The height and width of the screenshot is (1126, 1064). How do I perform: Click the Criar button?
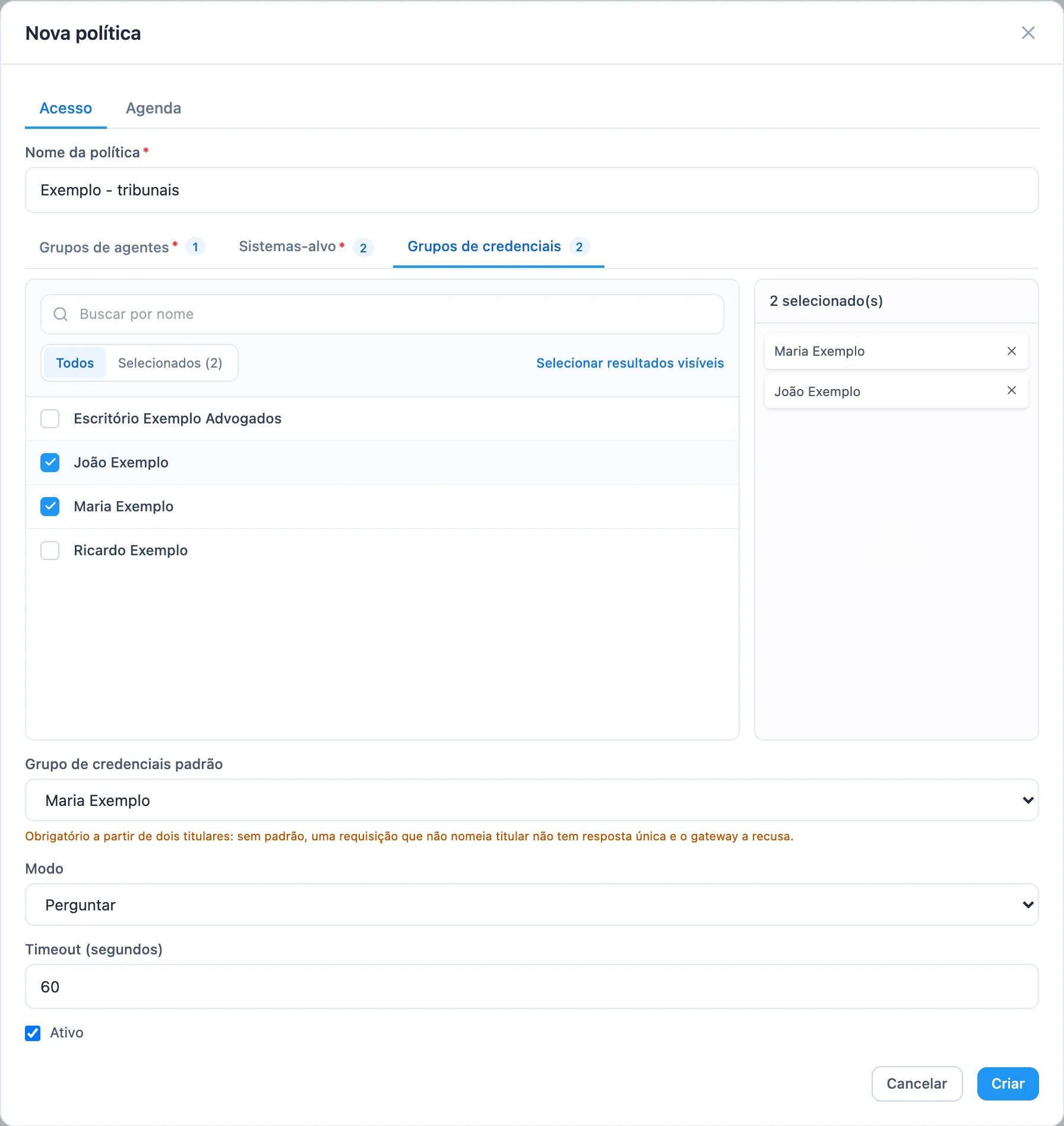click(1008, 1084)
